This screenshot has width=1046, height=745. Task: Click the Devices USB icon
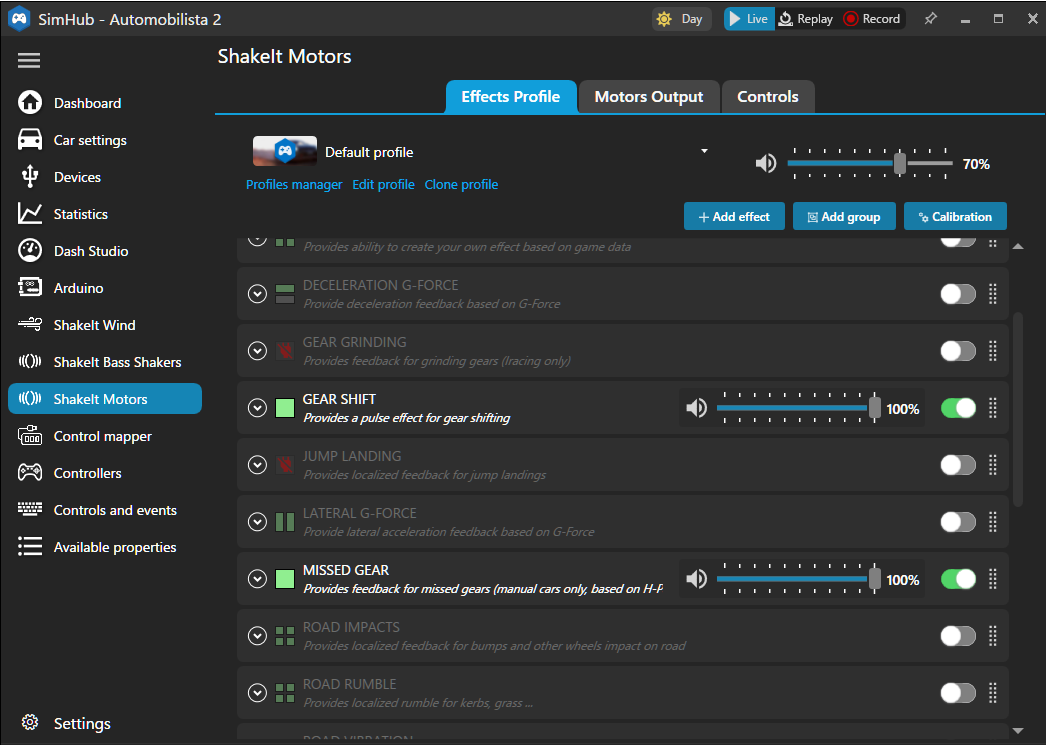[29, 177]
